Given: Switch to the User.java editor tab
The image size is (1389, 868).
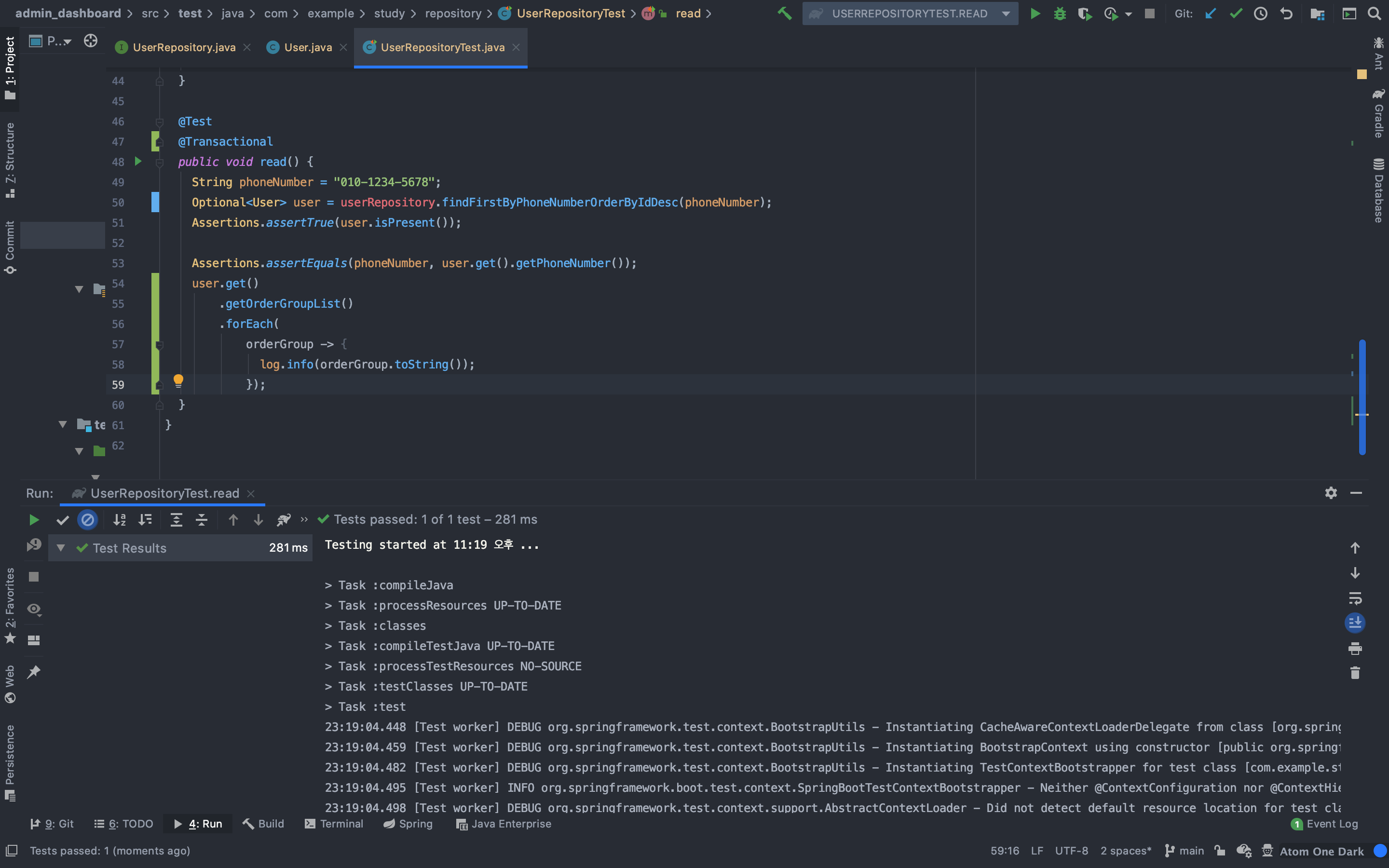Looking at the screenshot, I should [x=308, y=48].
